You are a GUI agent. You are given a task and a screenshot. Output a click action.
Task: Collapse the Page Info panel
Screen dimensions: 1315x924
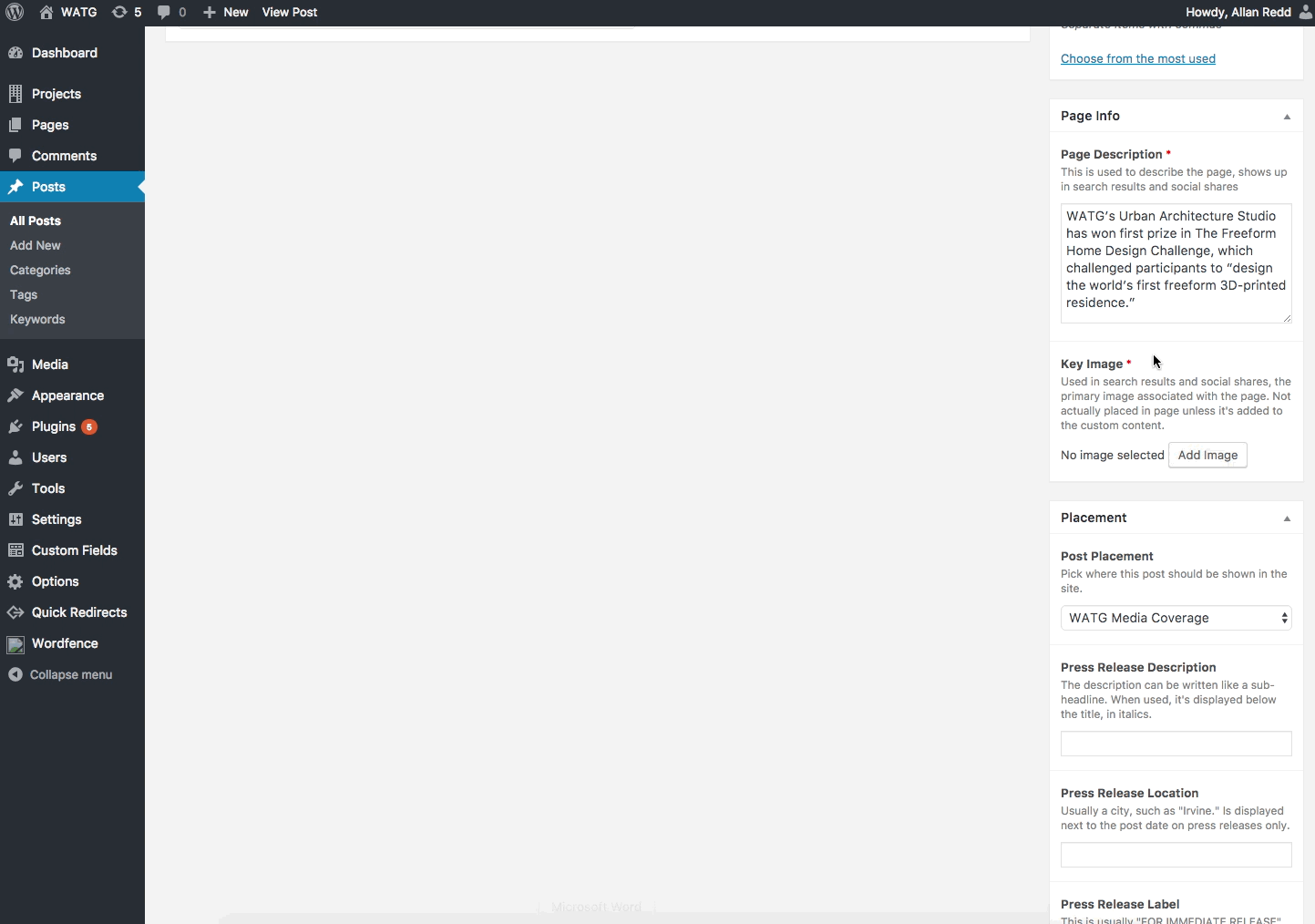coord(1287,117)
